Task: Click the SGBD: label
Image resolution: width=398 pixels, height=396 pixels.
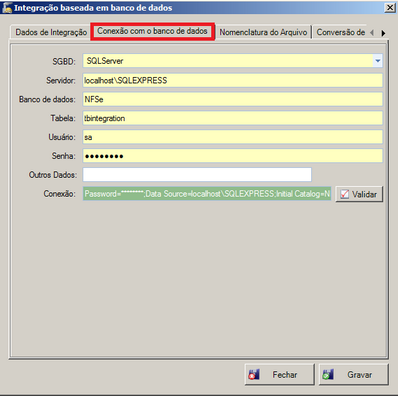Action: [64, 61]
